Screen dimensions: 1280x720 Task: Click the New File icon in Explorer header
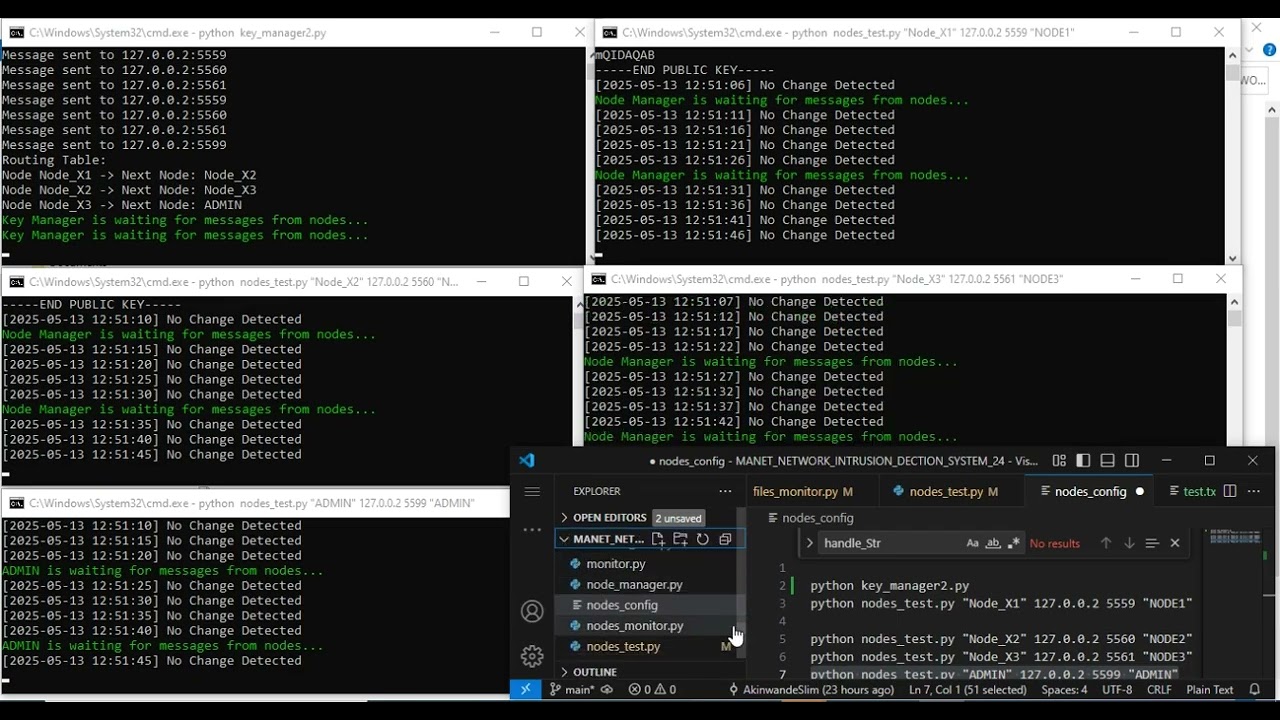(658, 539)
